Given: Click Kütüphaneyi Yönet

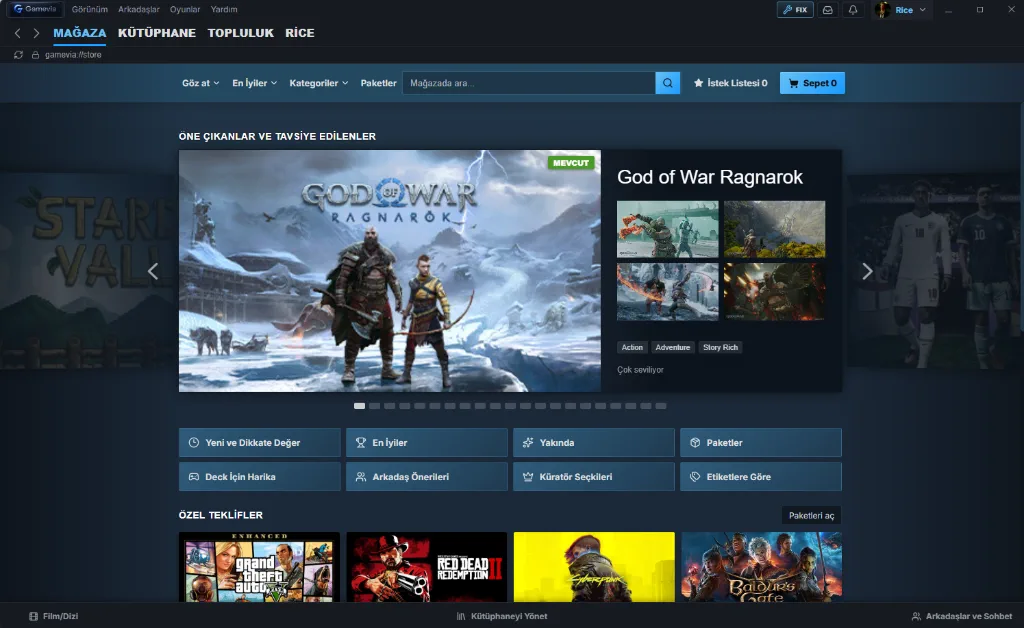Looking at the screenshot, I should click(x=502, y=616).
